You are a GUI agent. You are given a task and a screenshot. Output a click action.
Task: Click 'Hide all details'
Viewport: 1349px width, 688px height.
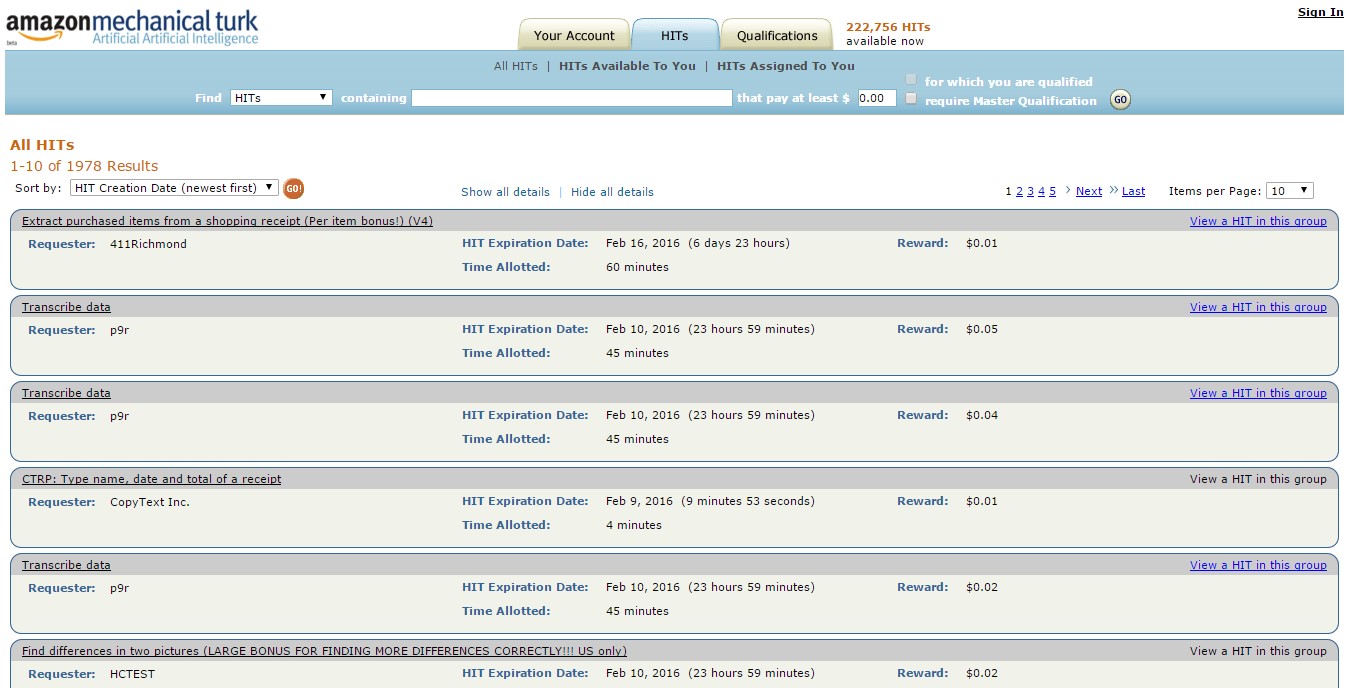point(612,191)
